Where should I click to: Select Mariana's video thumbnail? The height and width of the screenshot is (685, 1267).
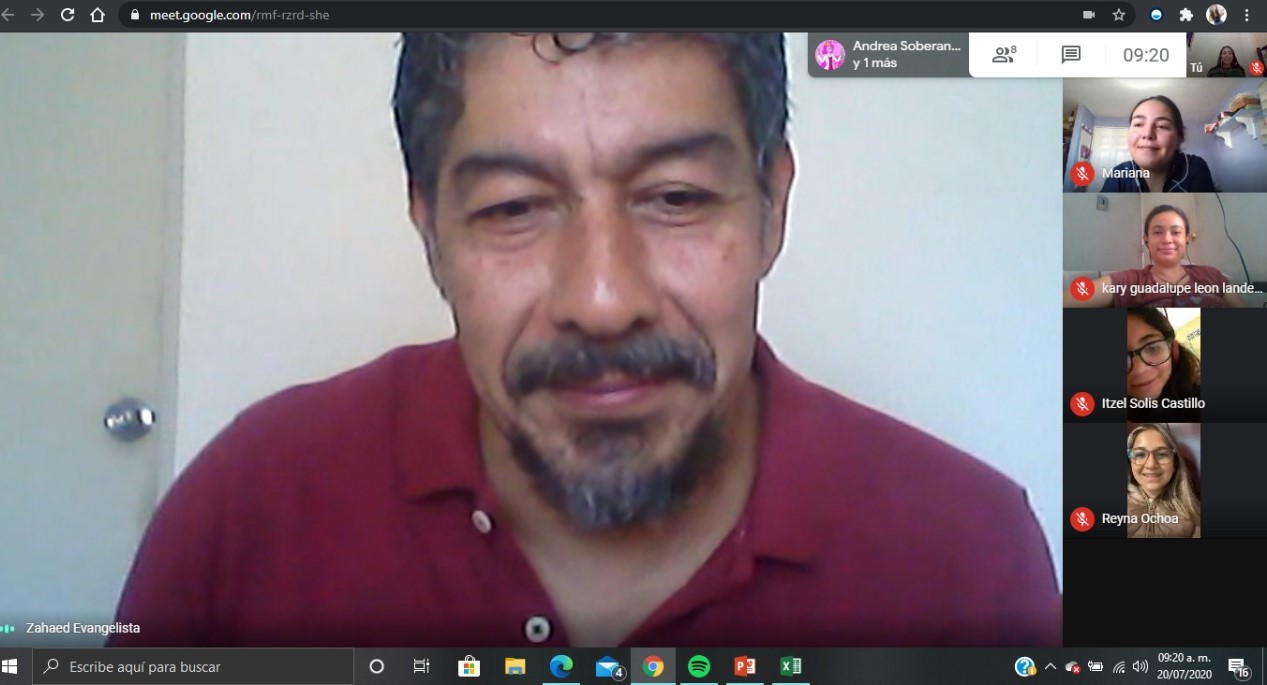point(1165,135)
